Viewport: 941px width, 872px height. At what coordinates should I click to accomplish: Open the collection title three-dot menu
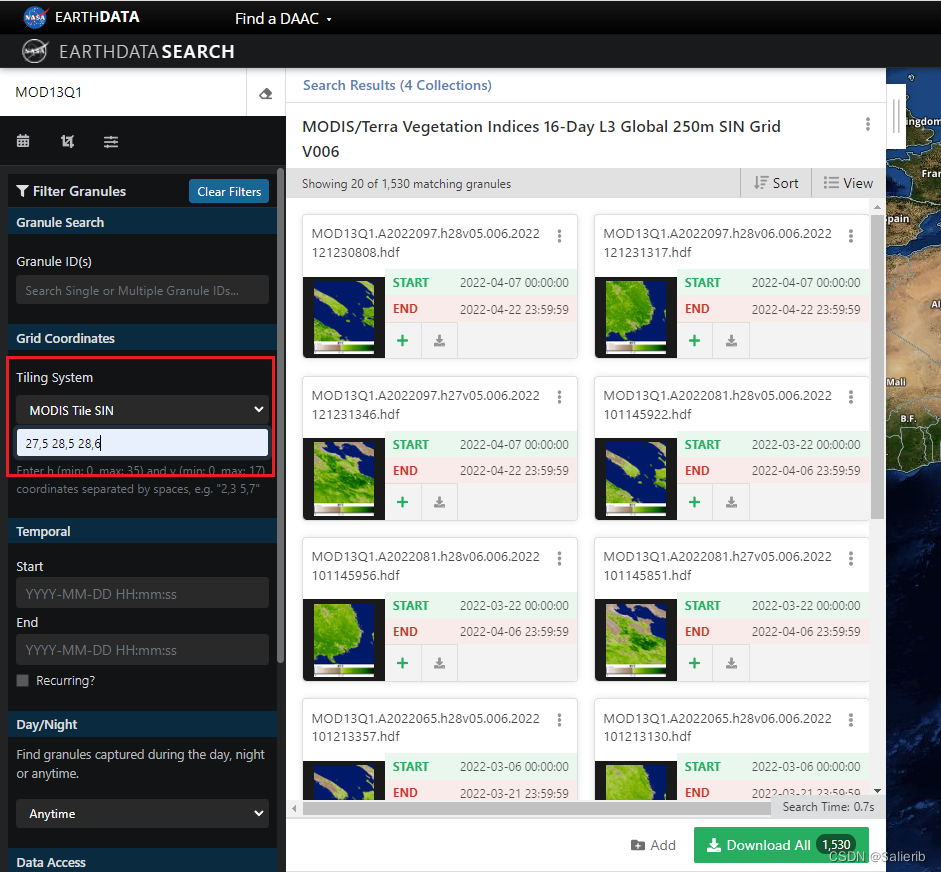867,124
